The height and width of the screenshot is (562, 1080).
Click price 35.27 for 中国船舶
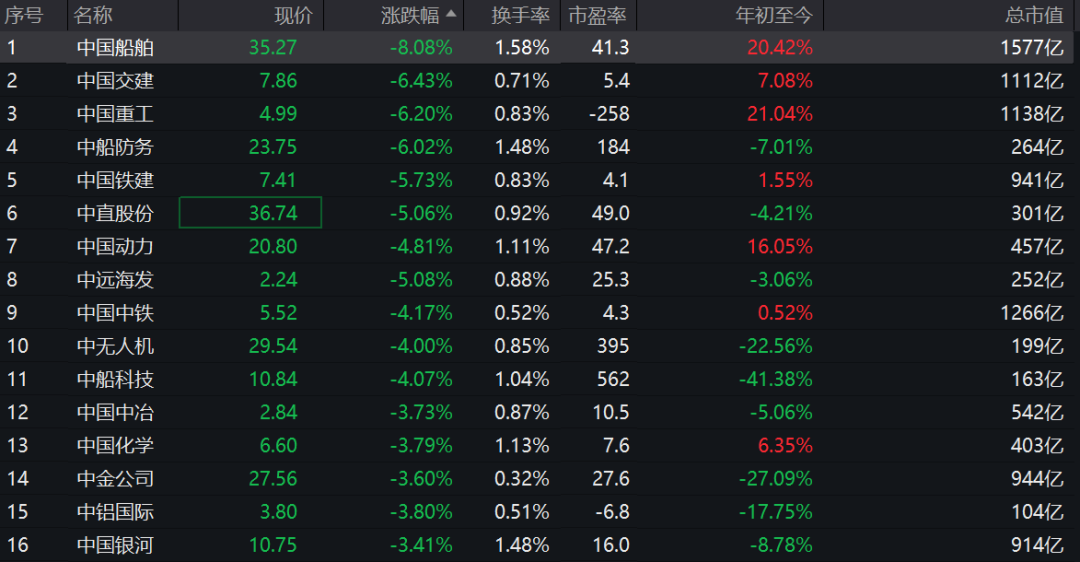273,48
